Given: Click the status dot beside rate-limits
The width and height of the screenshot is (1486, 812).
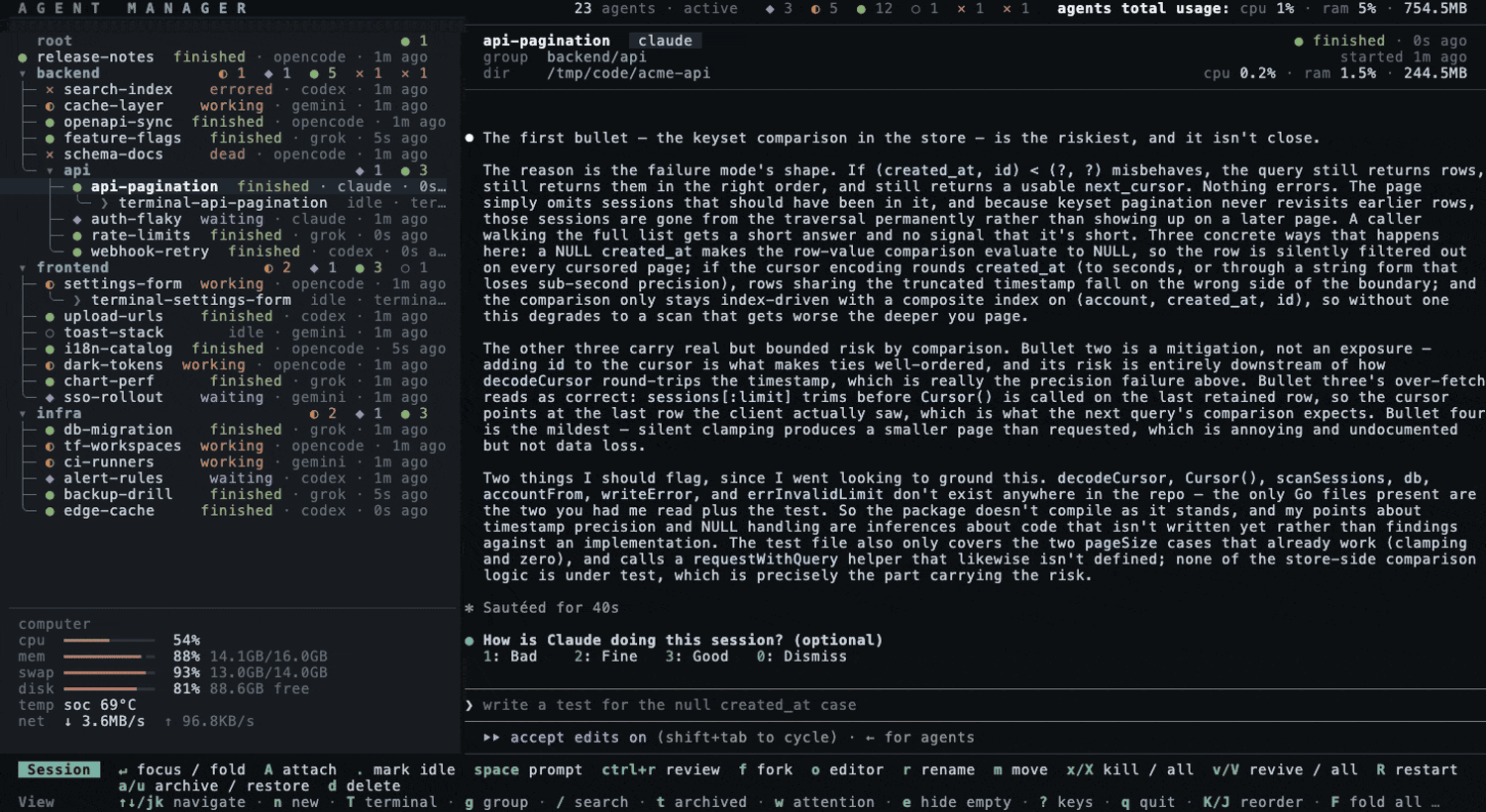Looking at the screenshot, I should coord(77,236).
